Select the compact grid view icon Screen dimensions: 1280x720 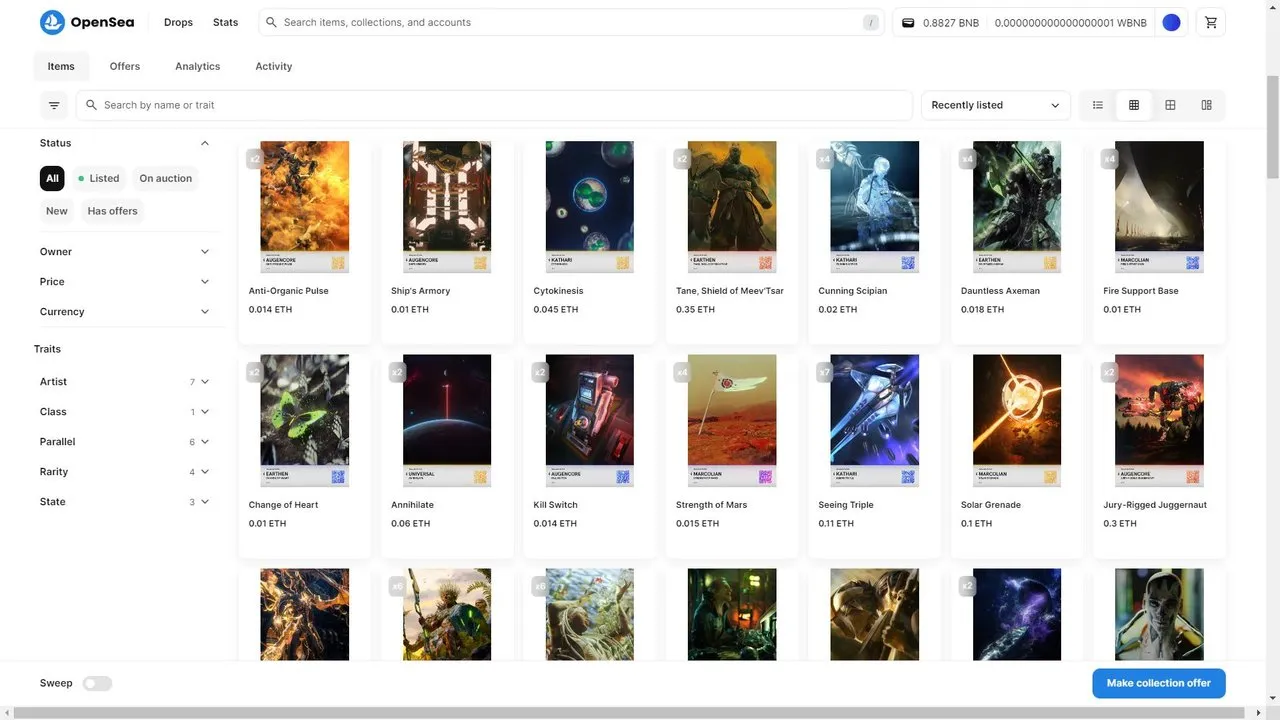[x=1134, y=105]
